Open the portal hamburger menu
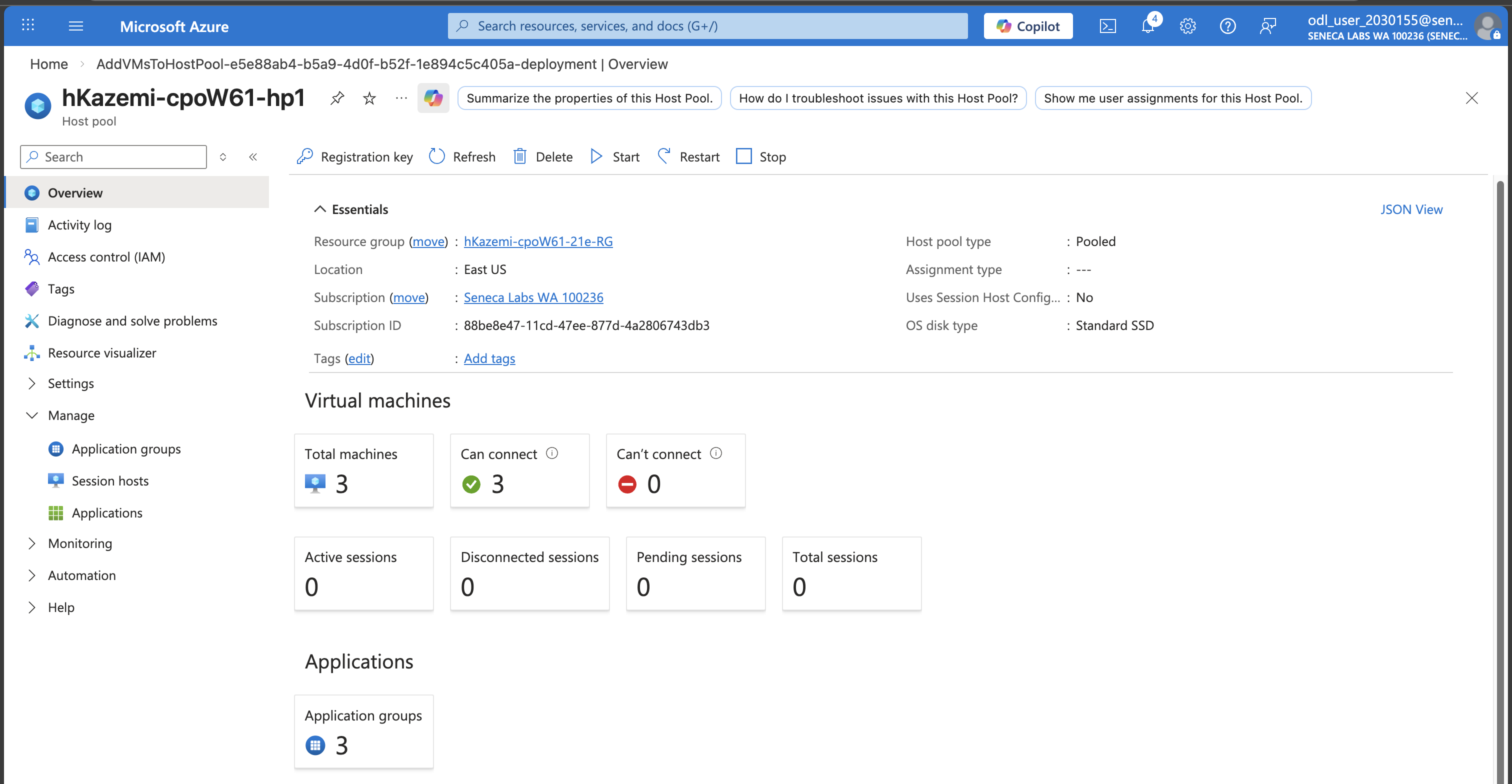The width and height of the screenshot is (1512, 784). coord(75,26)
